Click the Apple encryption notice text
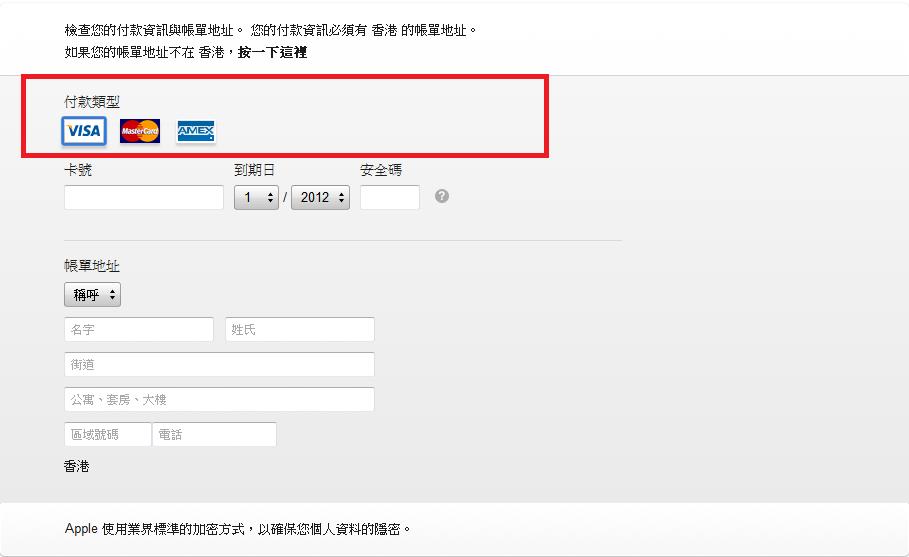The width and height of the screenshot is (909, 557). pyautogui.click(x=238, y=529)
